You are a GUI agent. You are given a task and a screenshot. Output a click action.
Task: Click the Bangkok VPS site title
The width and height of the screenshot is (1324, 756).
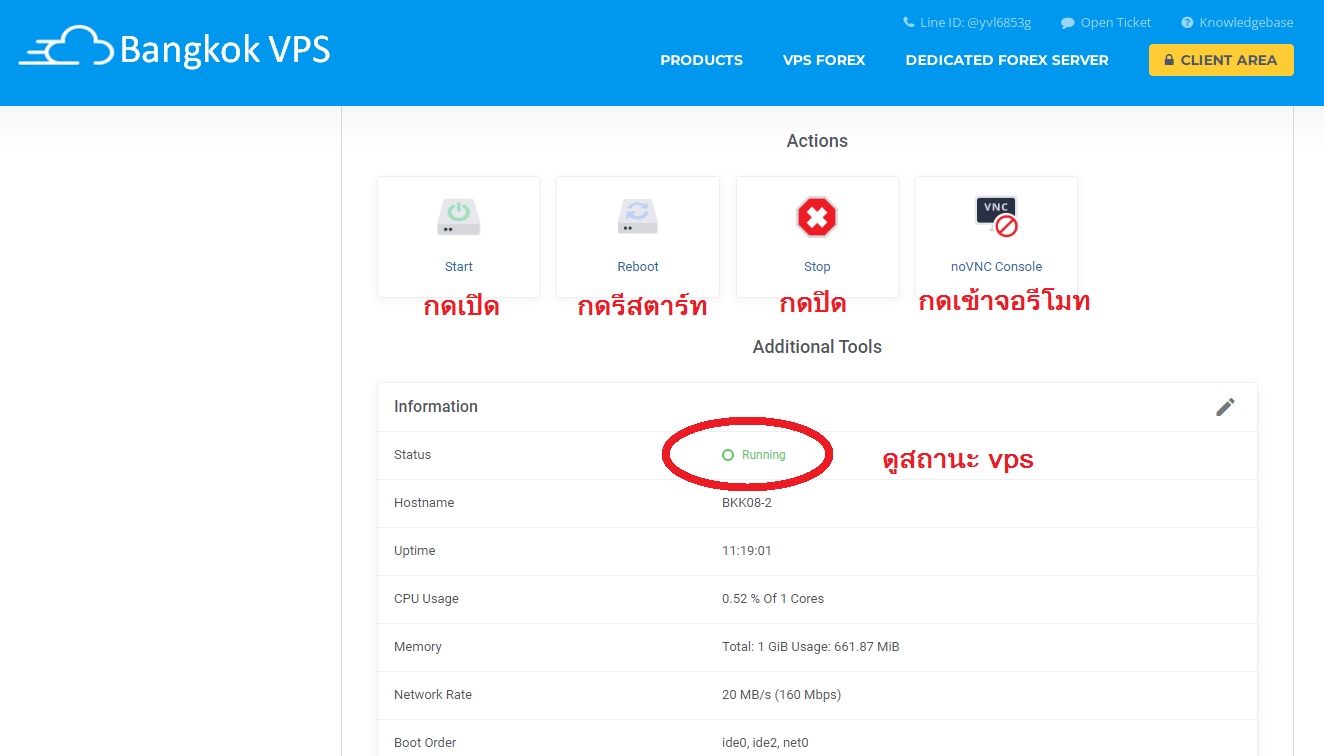point(225,49)
